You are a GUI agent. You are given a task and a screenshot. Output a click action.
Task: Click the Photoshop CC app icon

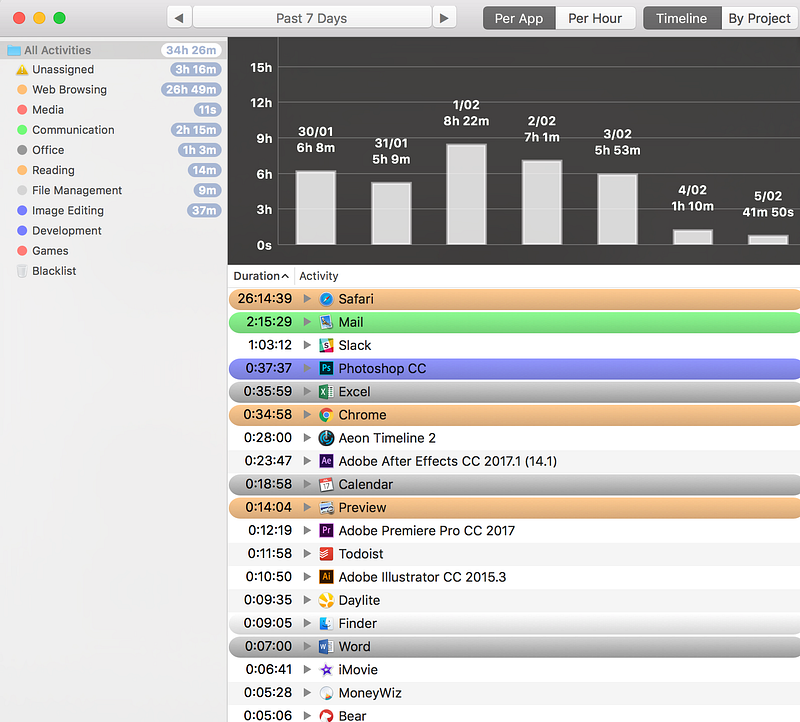(x=326, y=368)
